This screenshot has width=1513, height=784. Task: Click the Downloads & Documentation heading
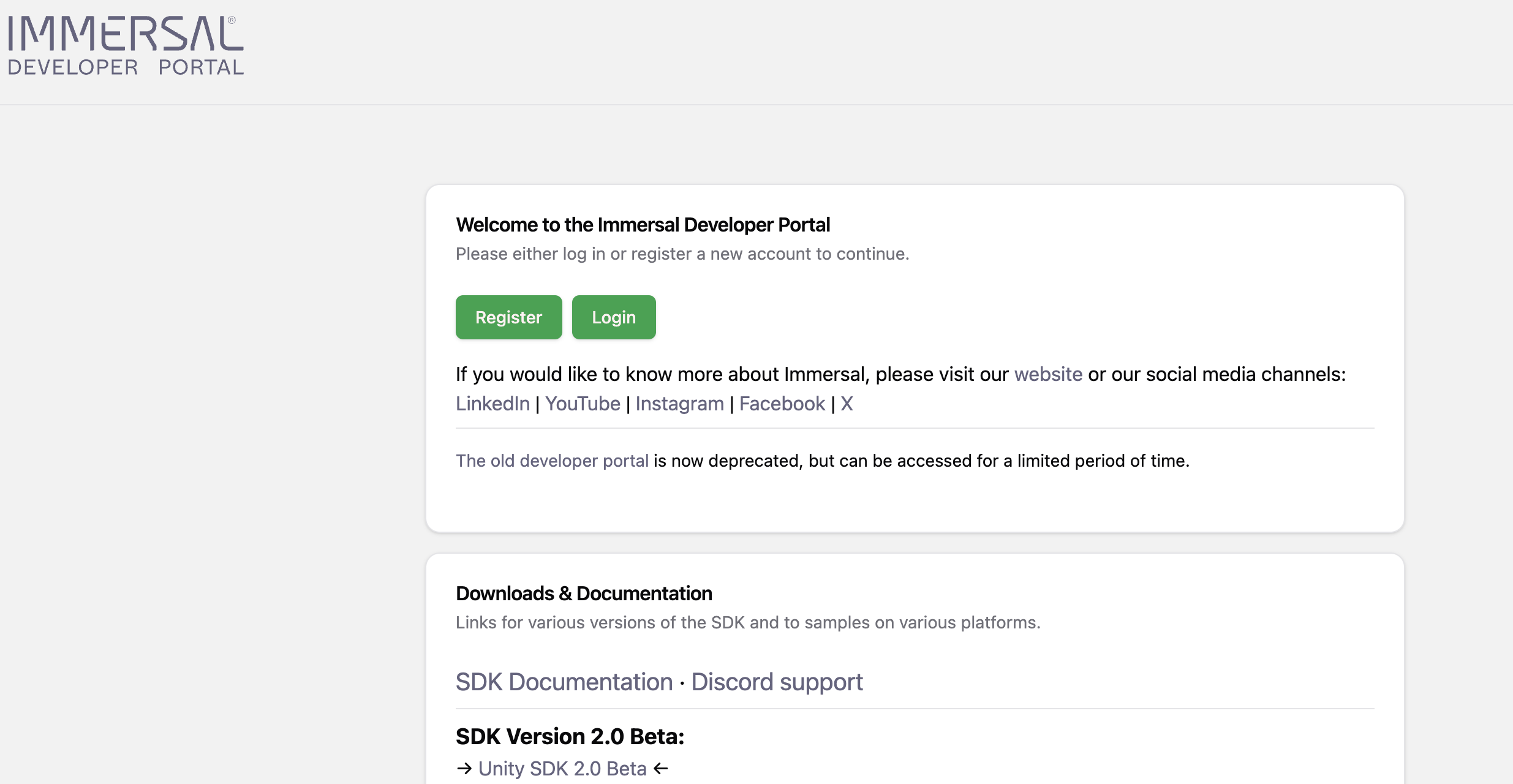tap(584, 593)
